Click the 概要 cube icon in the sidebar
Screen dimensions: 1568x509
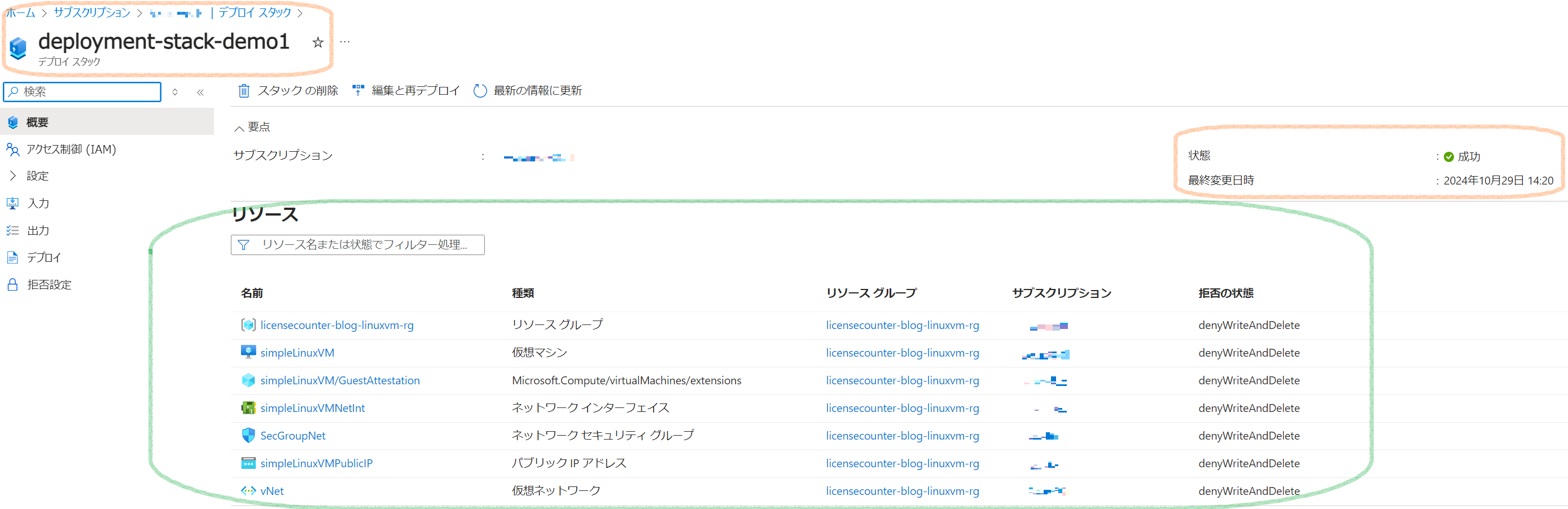pyautogui.click(x=13, y=122)
